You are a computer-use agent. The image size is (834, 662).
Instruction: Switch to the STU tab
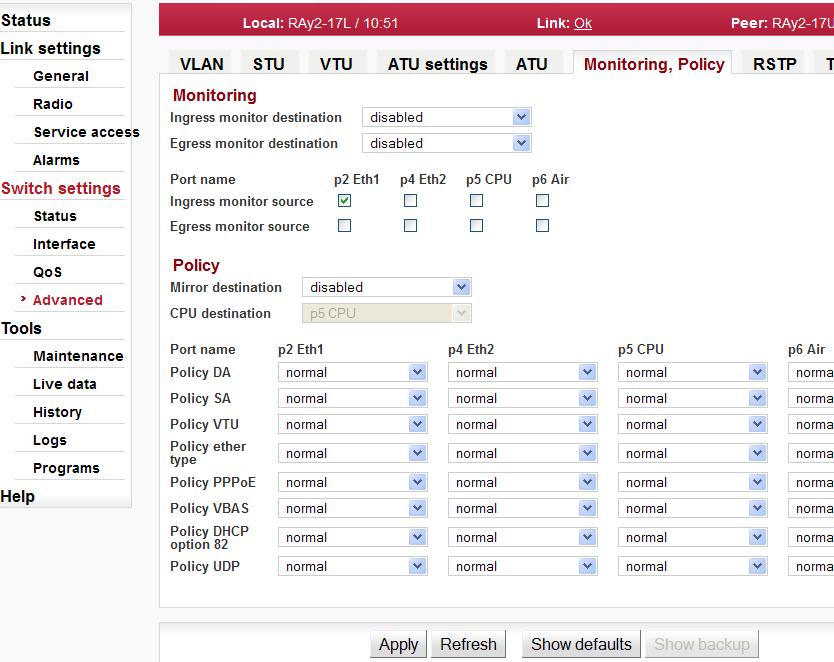[x=269, y=64]
